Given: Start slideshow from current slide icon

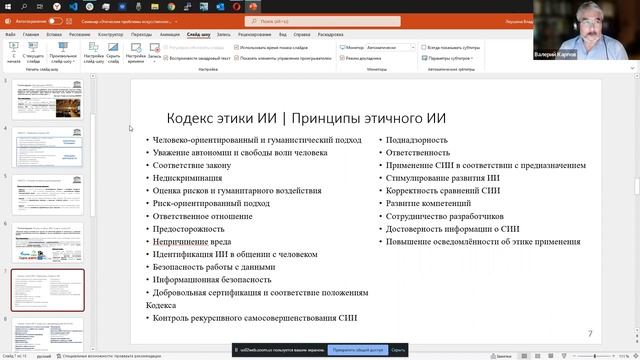Looking at the screenshot, I should pyautogui.click(x=33, y=47).
